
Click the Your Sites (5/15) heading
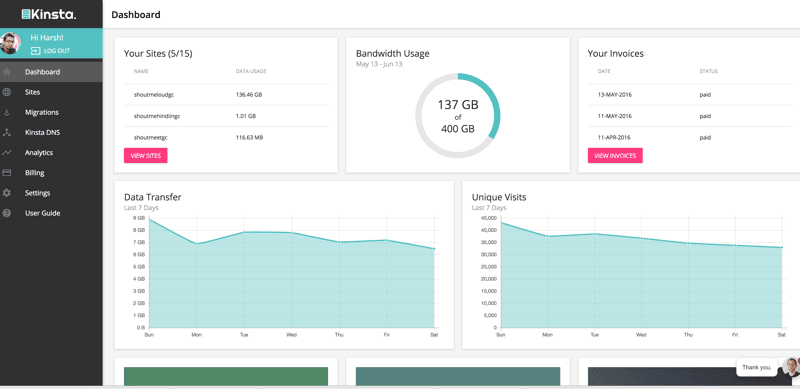(x=158, y=53)
